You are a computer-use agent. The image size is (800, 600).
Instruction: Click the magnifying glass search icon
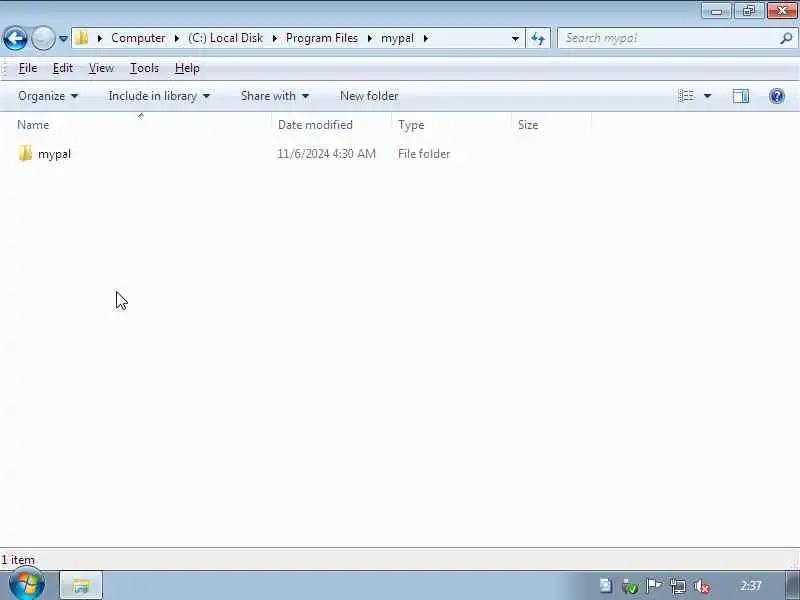786,38
